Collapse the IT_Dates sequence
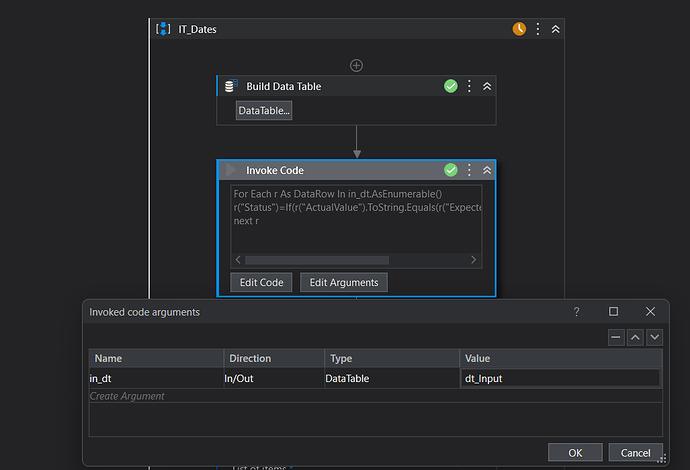Screen dimensions: 690x470 click(x=556, y=29)
